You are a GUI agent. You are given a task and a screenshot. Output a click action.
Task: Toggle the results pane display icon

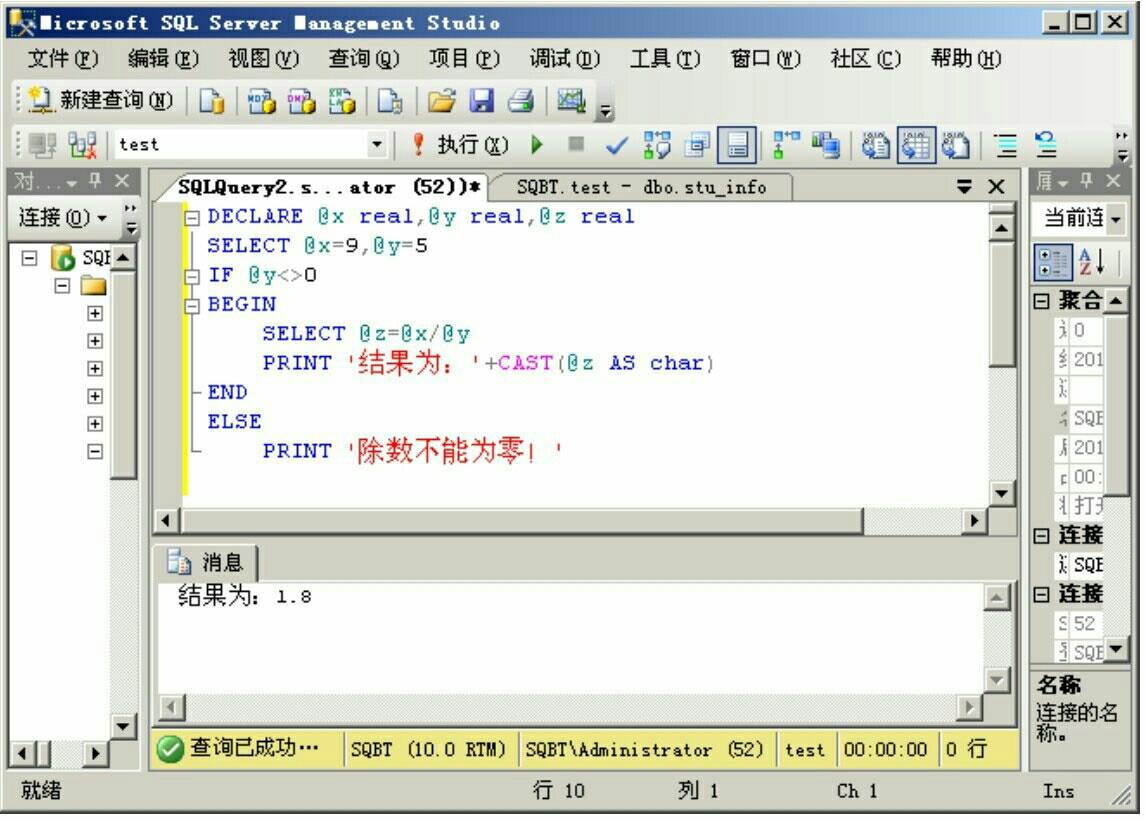tap(736, 143)
